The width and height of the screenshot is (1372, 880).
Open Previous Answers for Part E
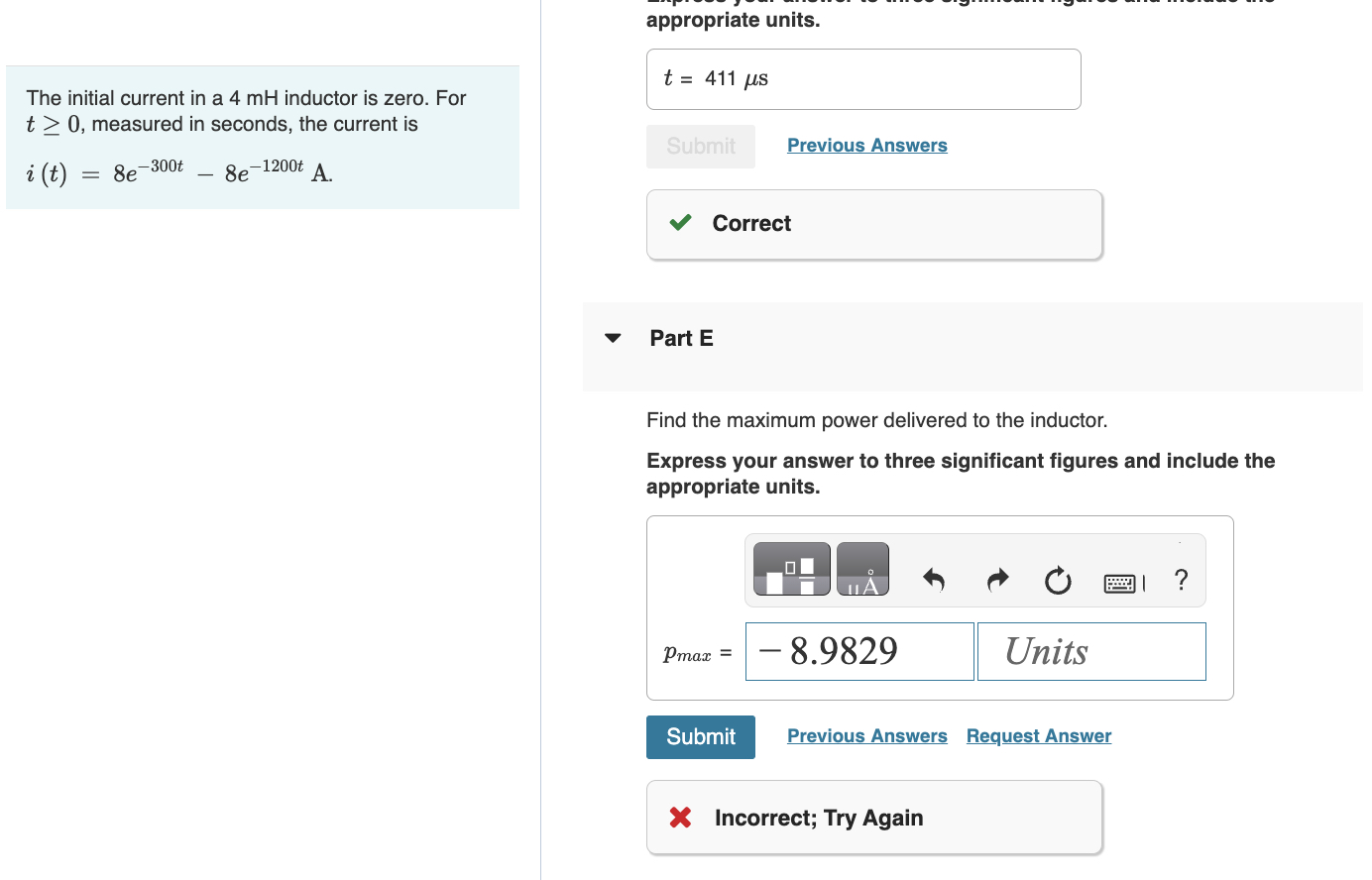tap(866, 735)
